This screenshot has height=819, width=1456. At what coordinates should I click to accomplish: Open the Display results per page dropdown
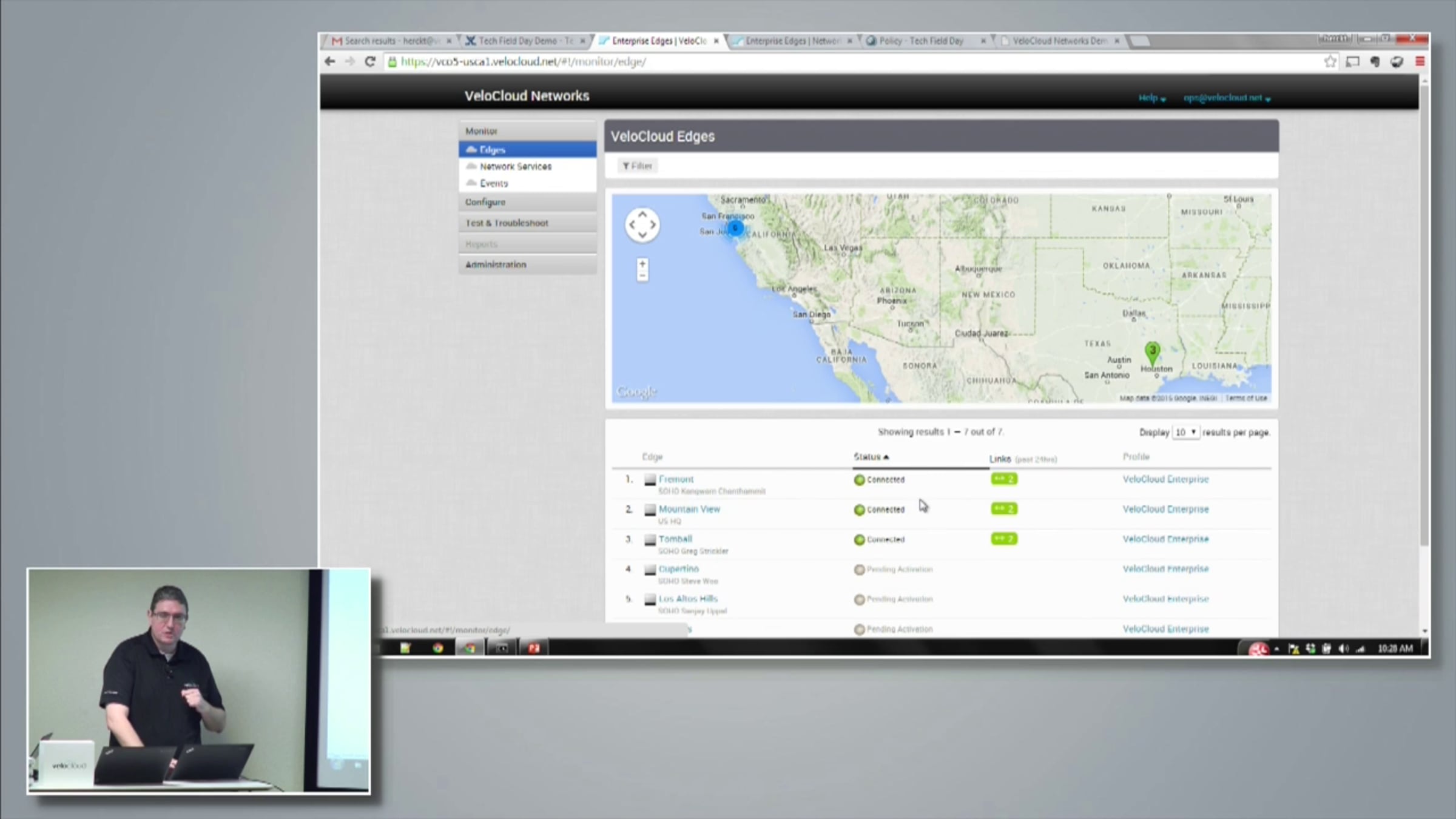(x=1185, y=433)
